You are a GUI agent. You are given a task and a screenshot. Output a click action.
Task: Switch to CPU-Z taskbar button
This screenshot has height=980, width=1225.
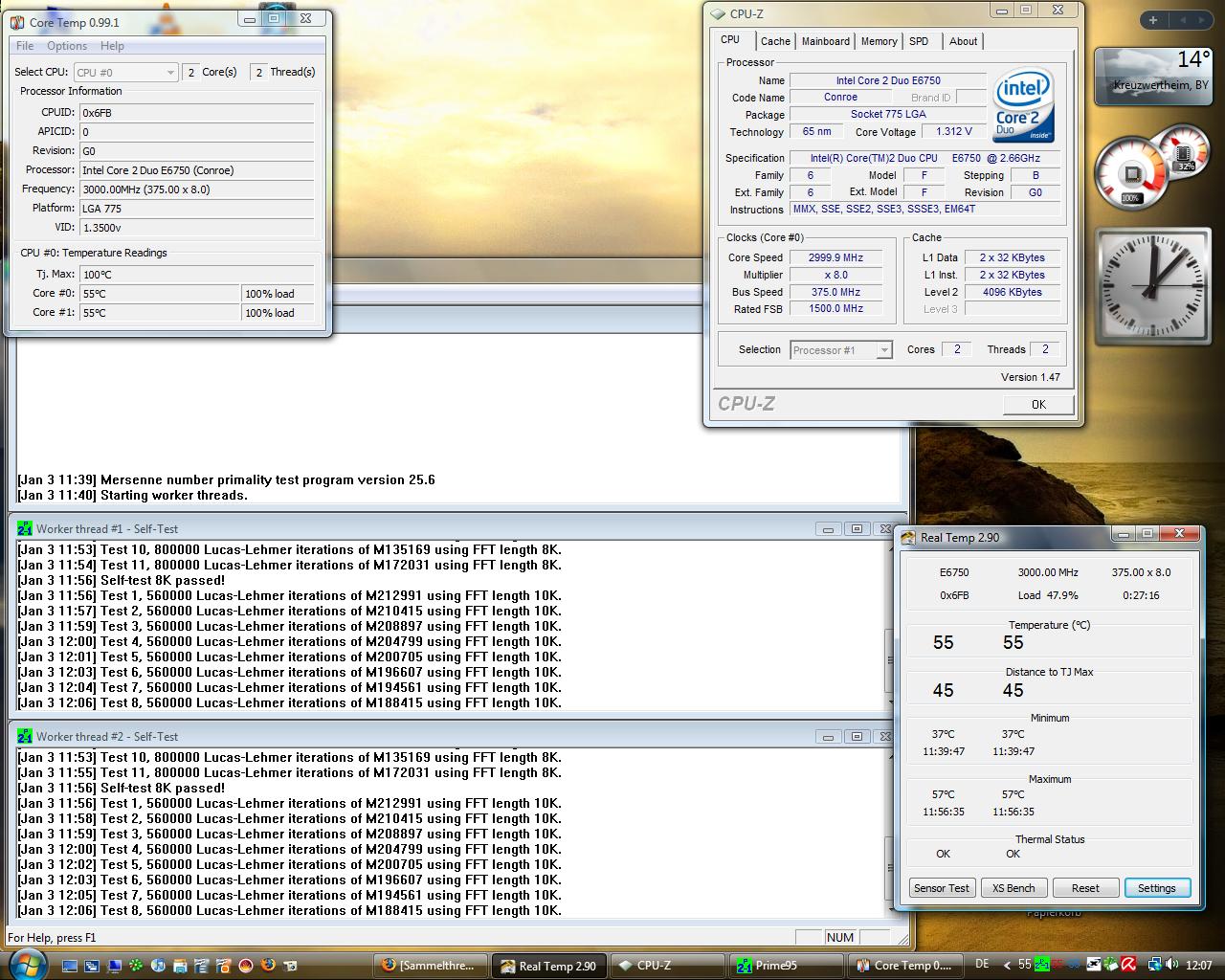click(x=667, y=966)
